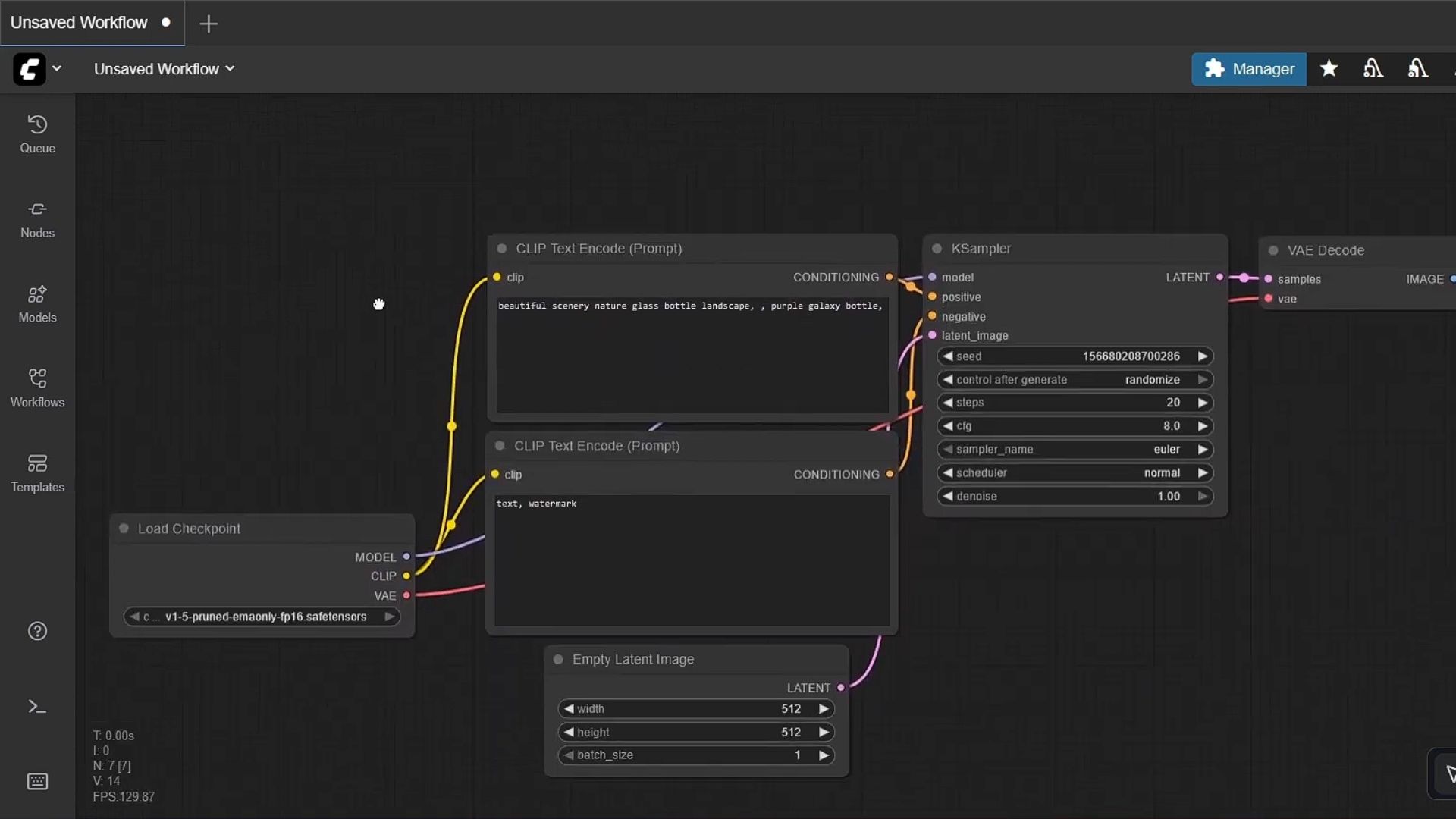Select the Unsaved Workflow tab
The height and width of the screenshot is (819, 1456).
pos(80,23)
